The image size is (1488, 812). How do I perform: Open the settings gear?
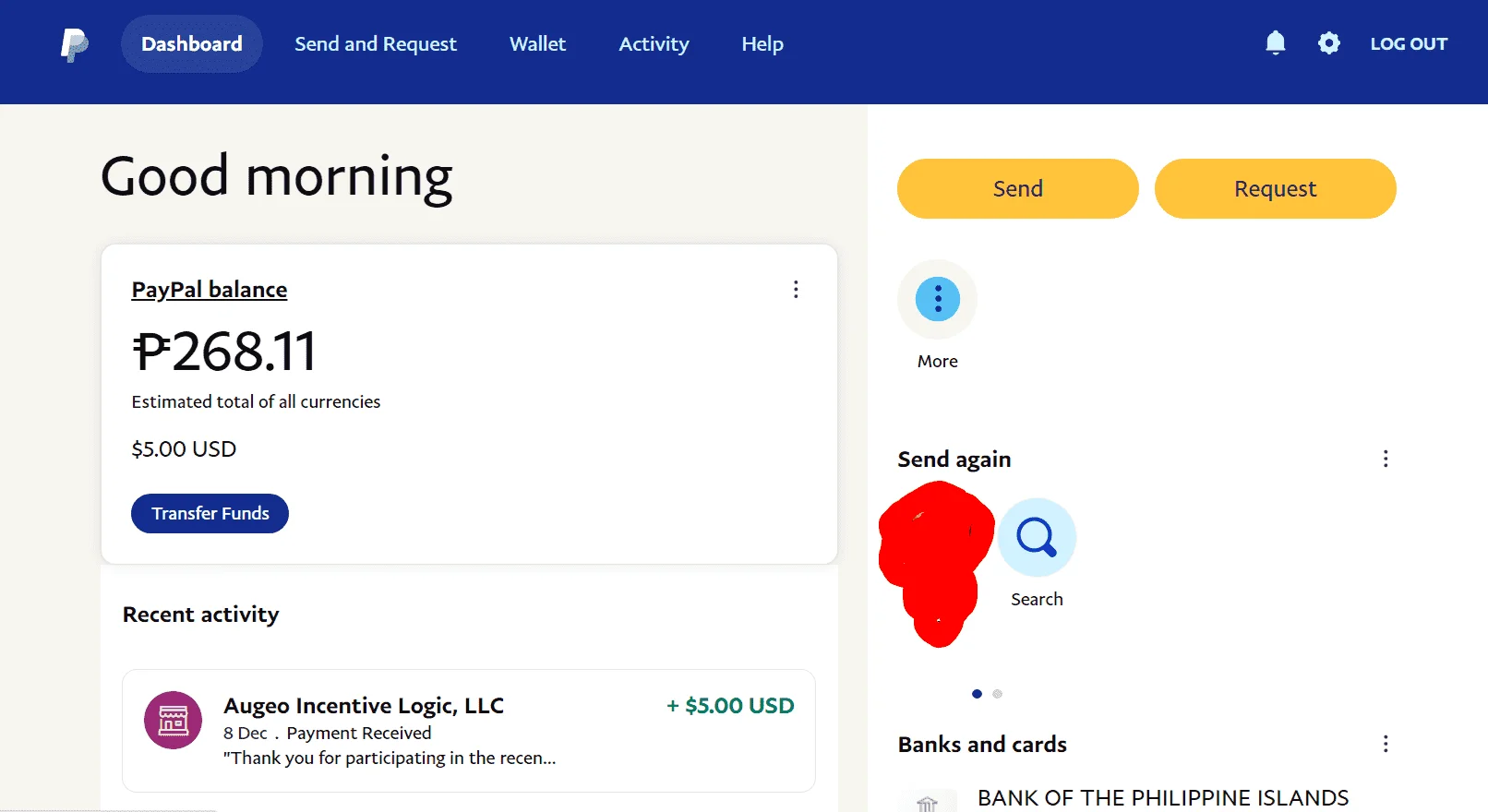1329,43
